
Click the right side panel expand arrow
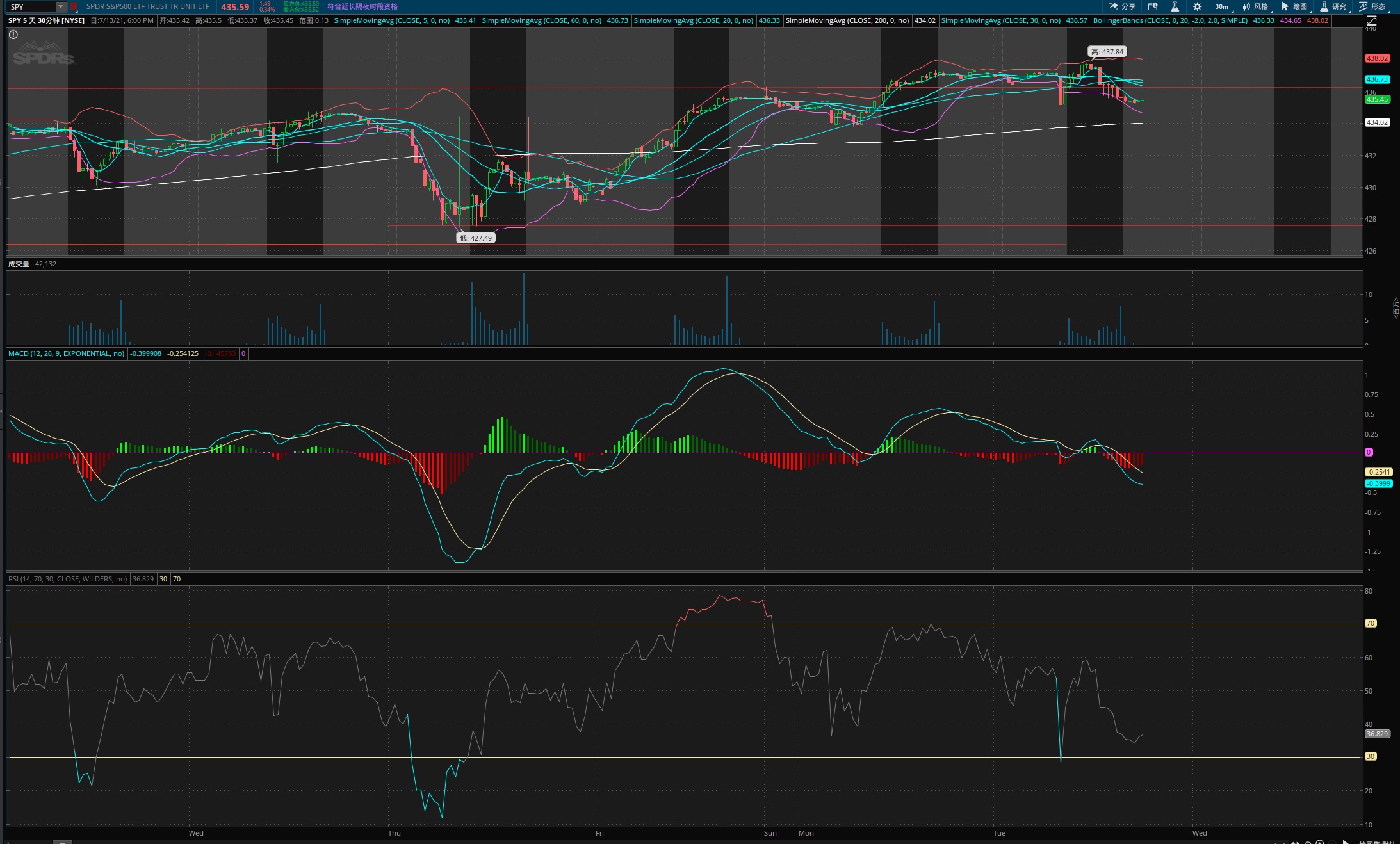tap(1396, 307)
